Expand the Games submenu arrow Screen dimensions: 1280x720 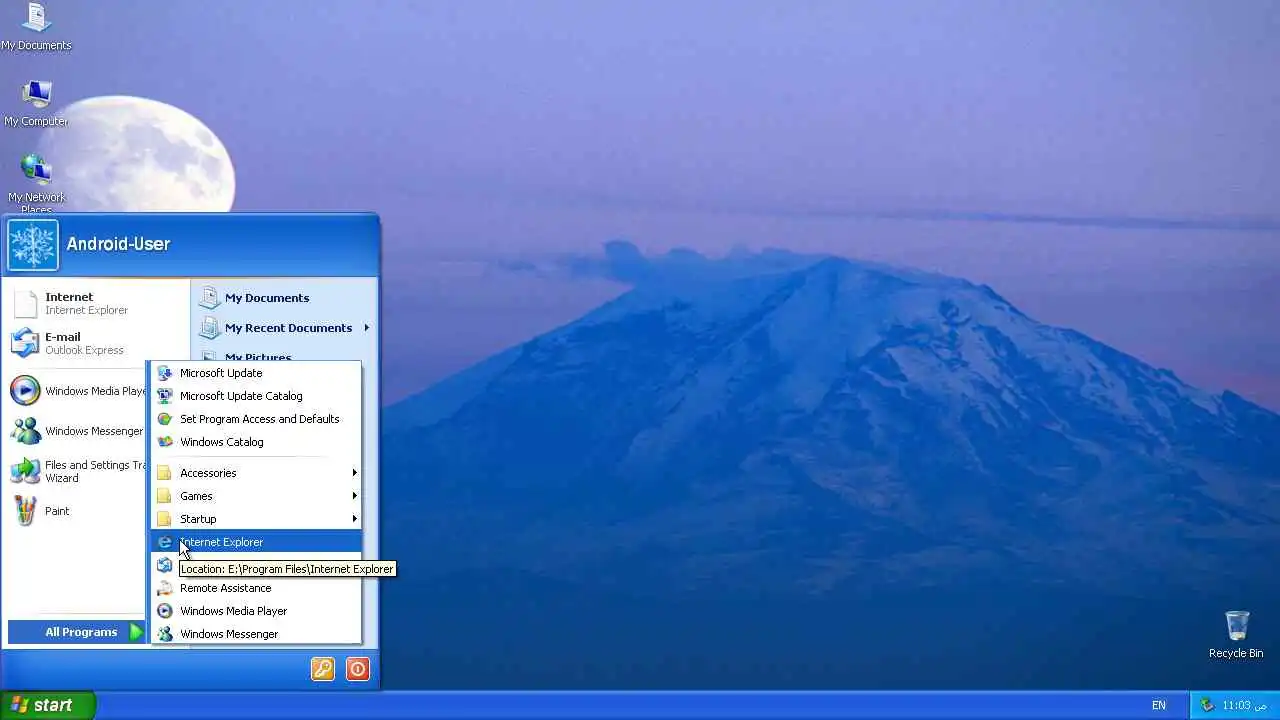tap(354, 496)
